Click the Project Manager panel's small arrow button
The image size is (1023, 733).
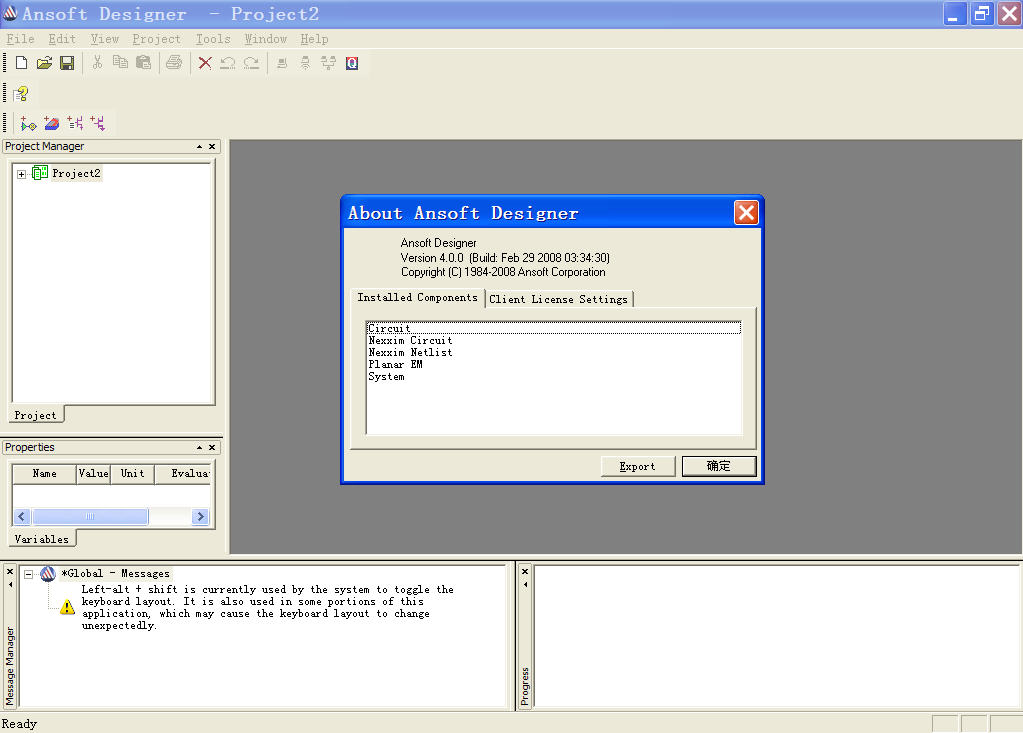click(x=200, y=147)
